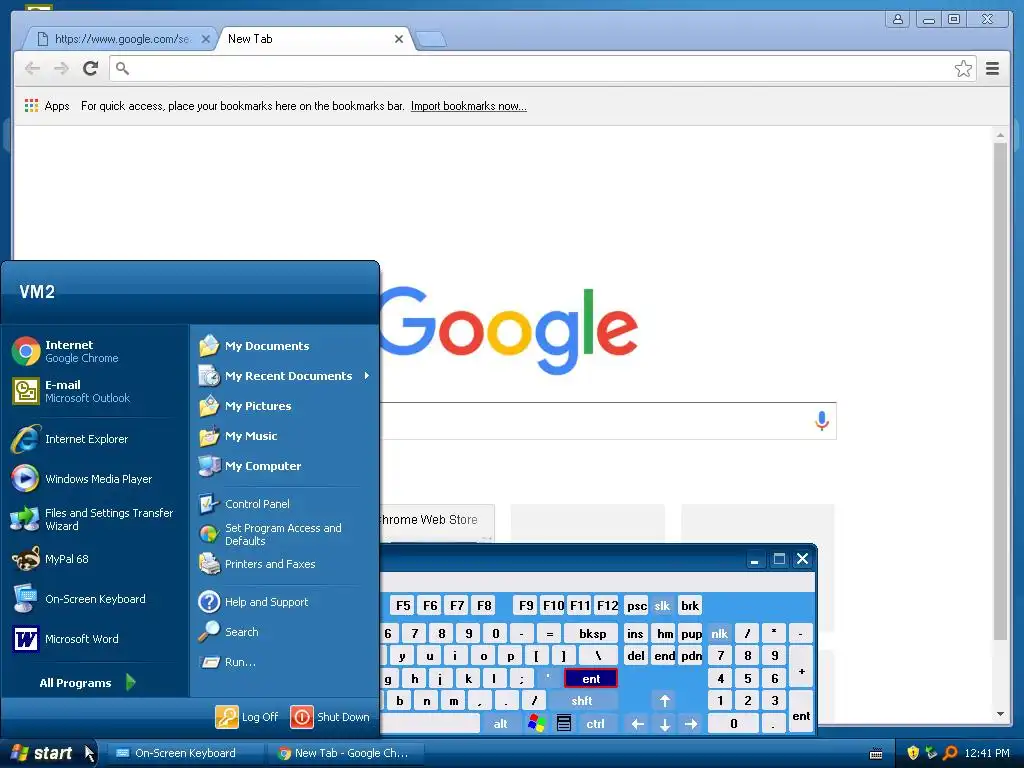Open My Documents folder
This screenshot has width=1024, height=768.
(285, 345)
